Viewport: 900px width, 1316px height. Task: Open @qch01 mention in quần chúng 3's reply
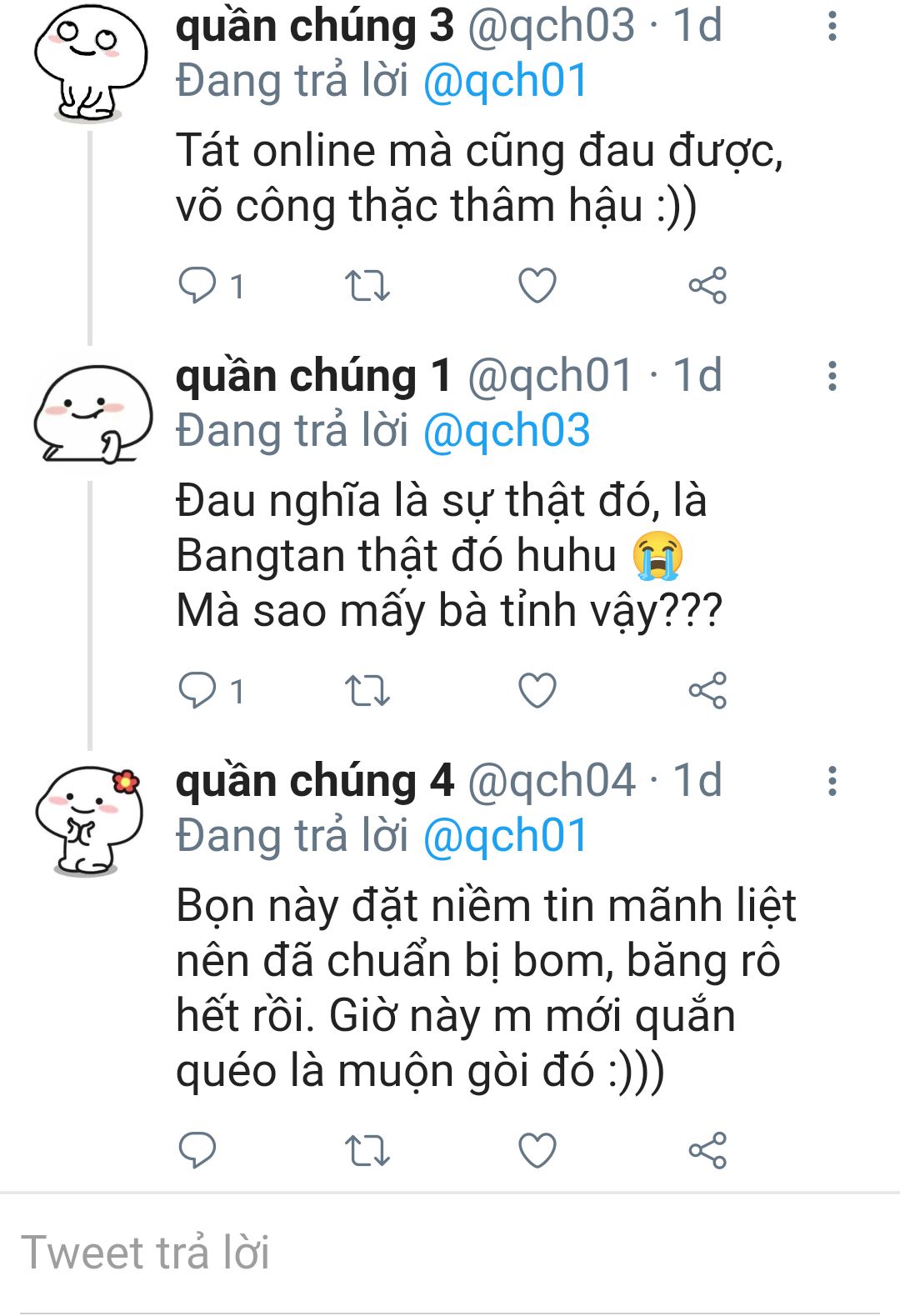click(x=505, y=82)
